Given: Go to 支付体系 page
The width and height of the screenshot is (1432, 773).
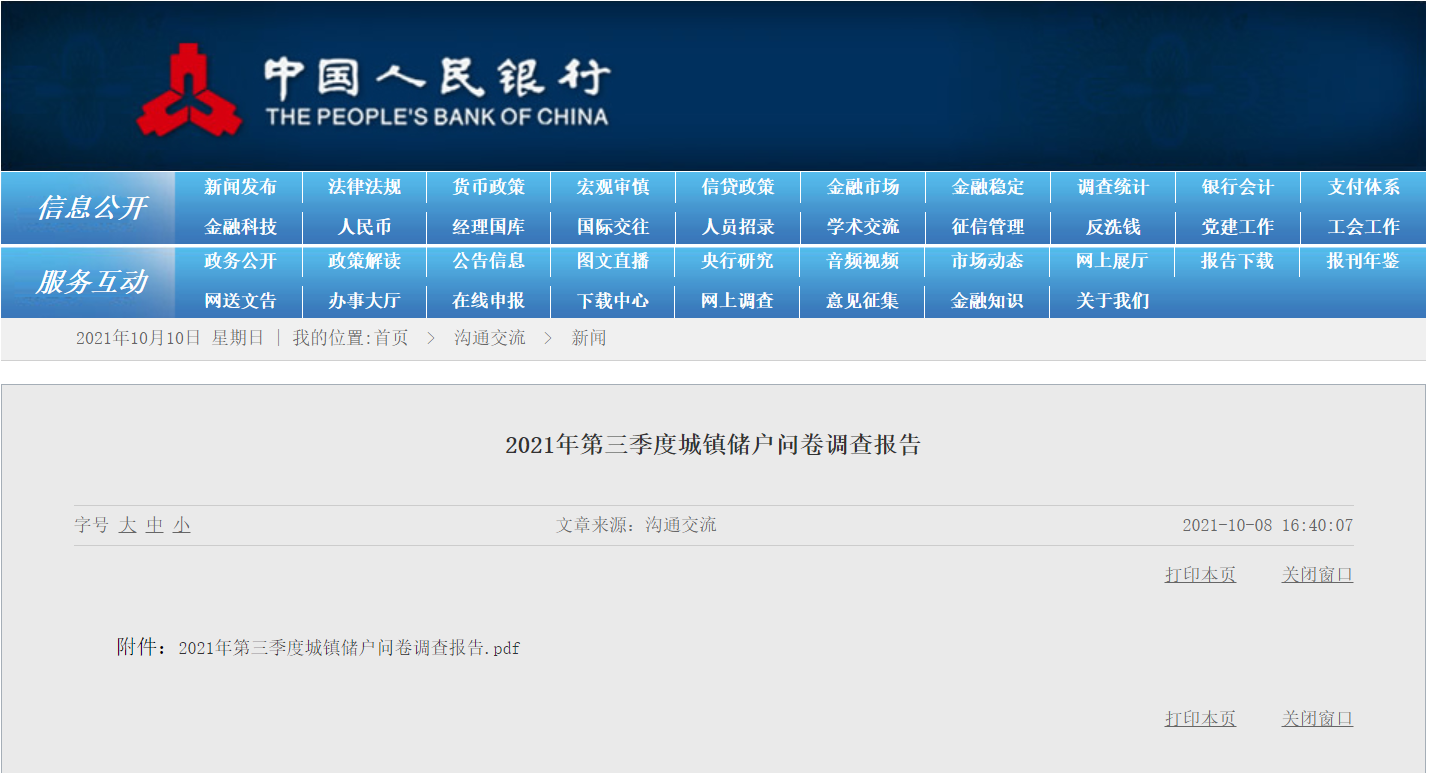Looking at the screenshot, I should tap(1364, 187).
